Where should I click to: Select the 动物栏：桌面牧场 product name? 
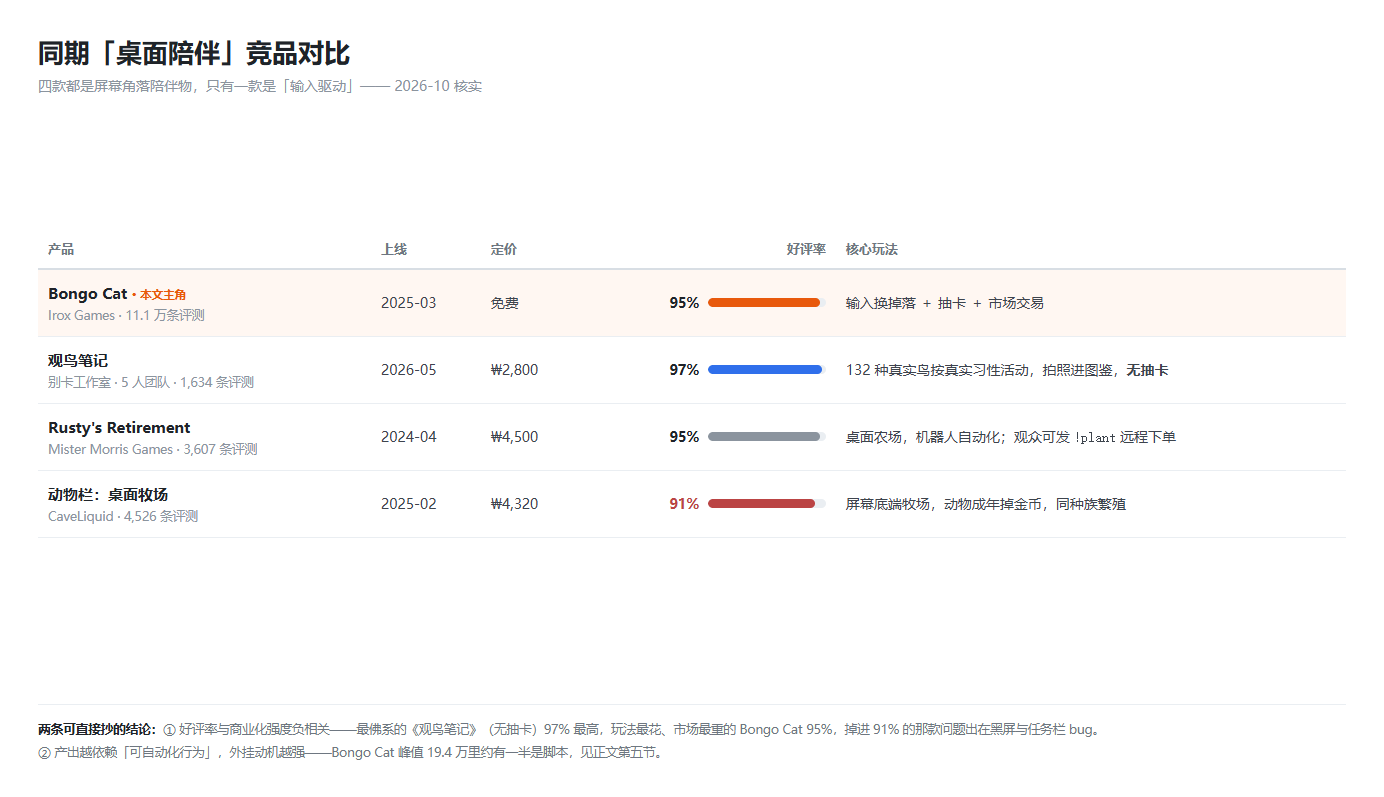(x=108, y=495)
